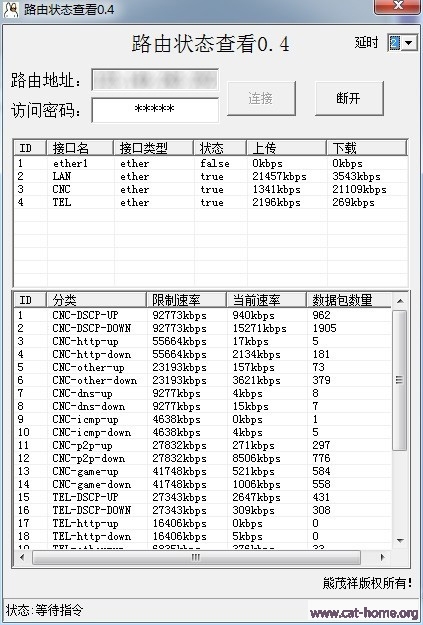Click the 上传 column header

pyautogui.click(x=286, y=148)
